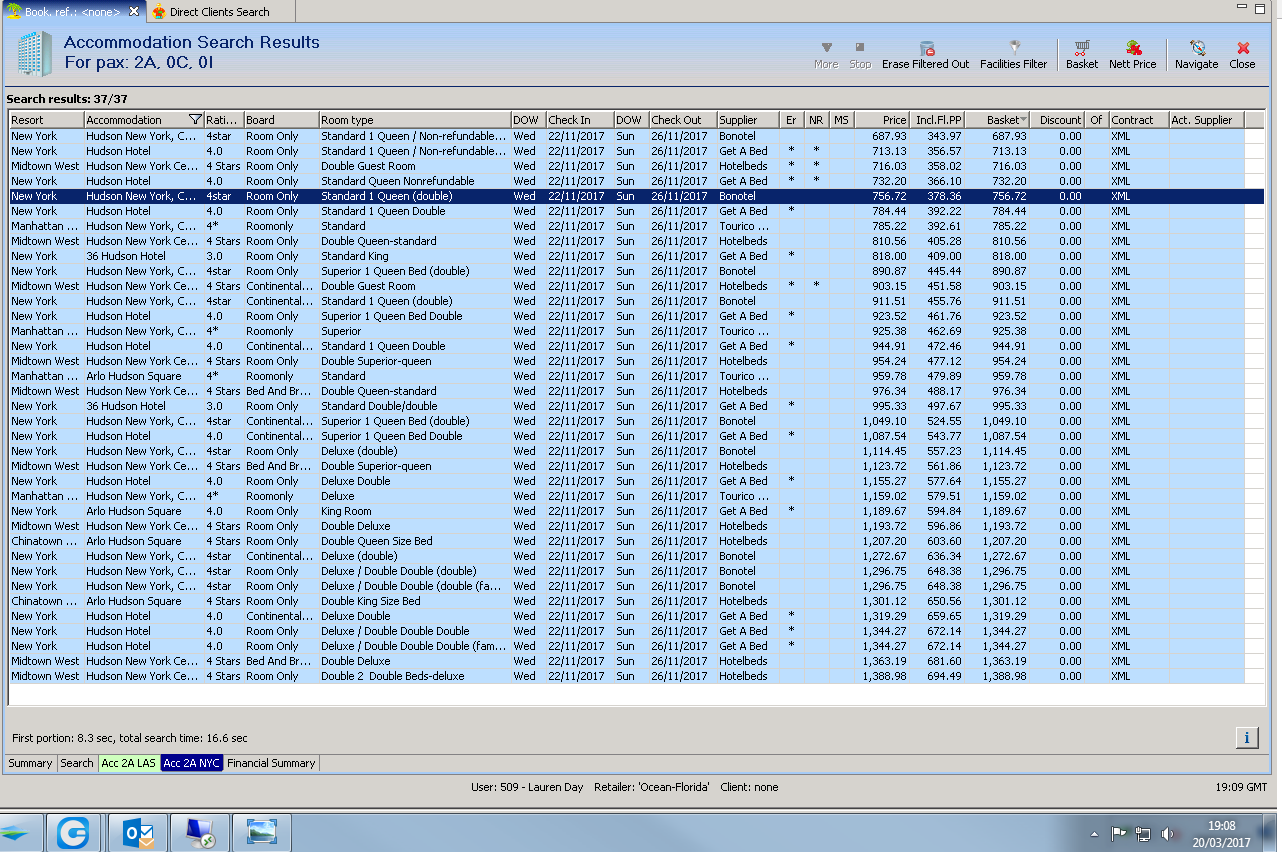The image size is (1282, 852).
Task: Click the Act. Supplier column header
Action: [1206, 120]
